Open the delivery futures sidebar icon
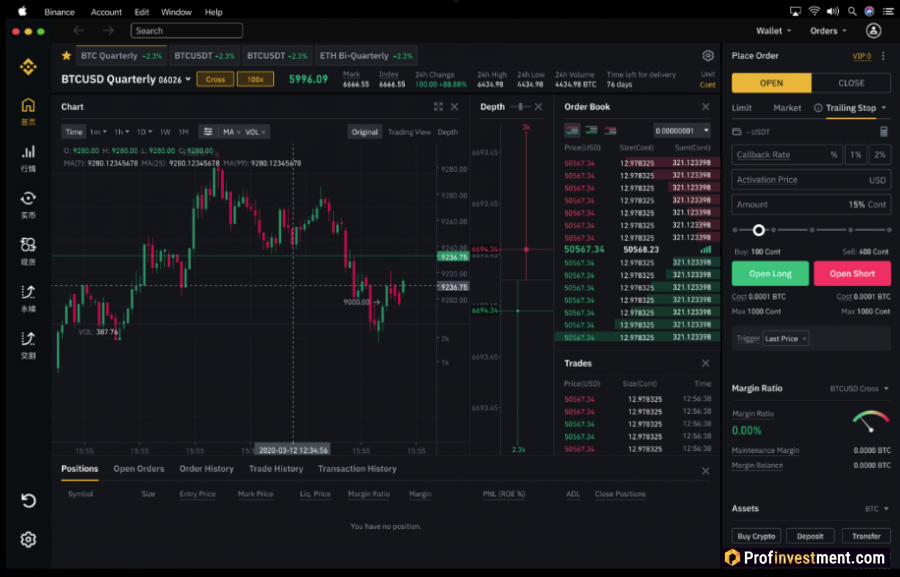This screenshot has height=577, width=900. [x=28, y=339]
